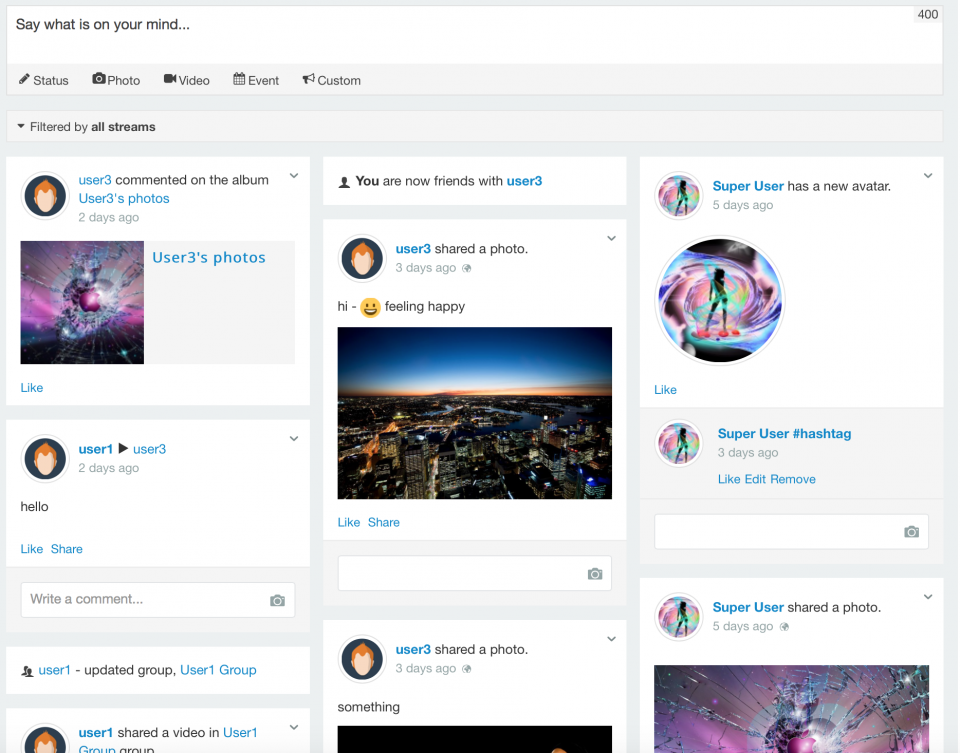
Task: Click privacy globe on Super User shared photo
Action: (x=784, y=626)
